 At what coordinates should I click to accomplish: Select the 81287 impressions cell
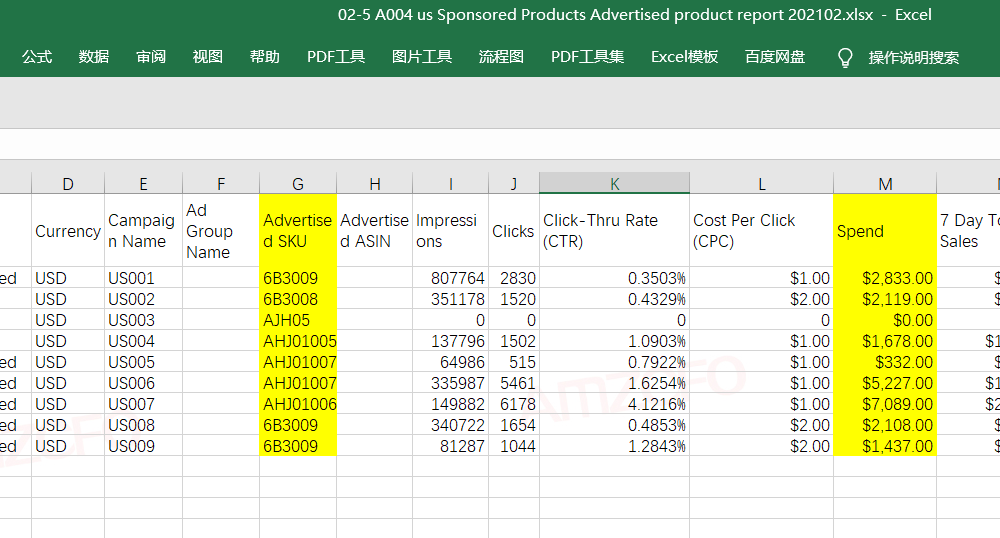tap(450, 446)
